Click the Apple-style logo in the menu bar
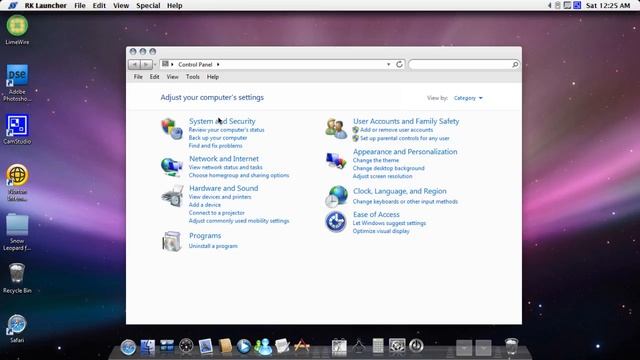The image size is (640, 360). coord(13,5)
